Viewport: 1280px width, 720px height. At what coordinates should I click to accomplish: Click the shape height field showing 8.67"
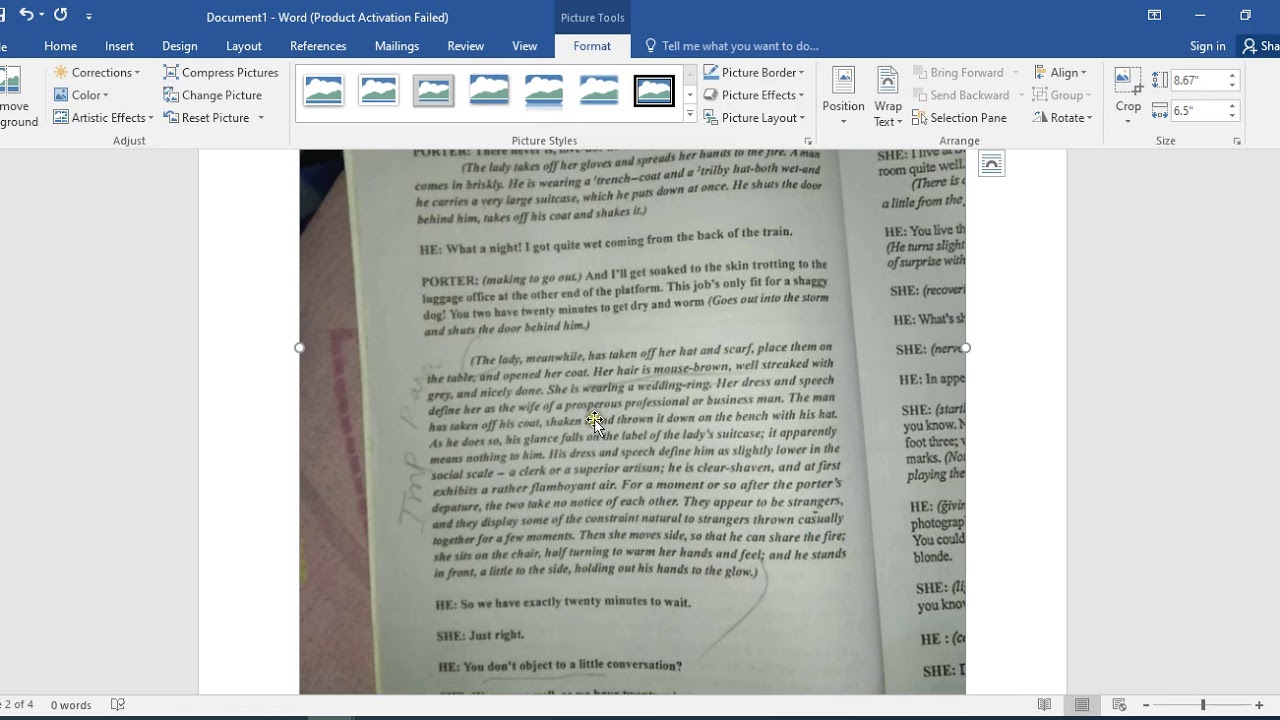[1198, 80]
